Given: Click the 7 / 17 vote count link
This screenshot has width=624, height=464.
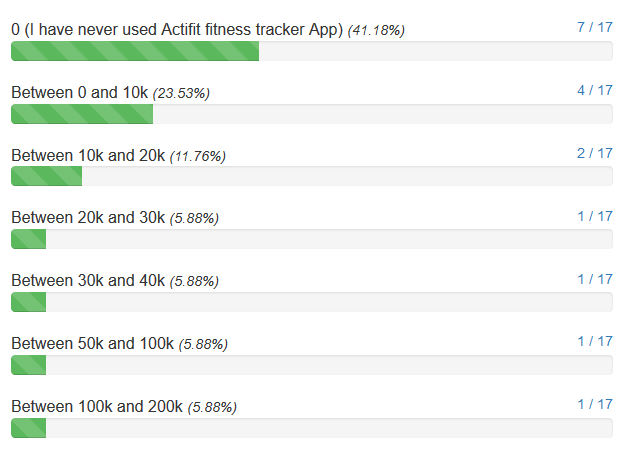Looking at the screenshot, I should (x=595, y=27).
